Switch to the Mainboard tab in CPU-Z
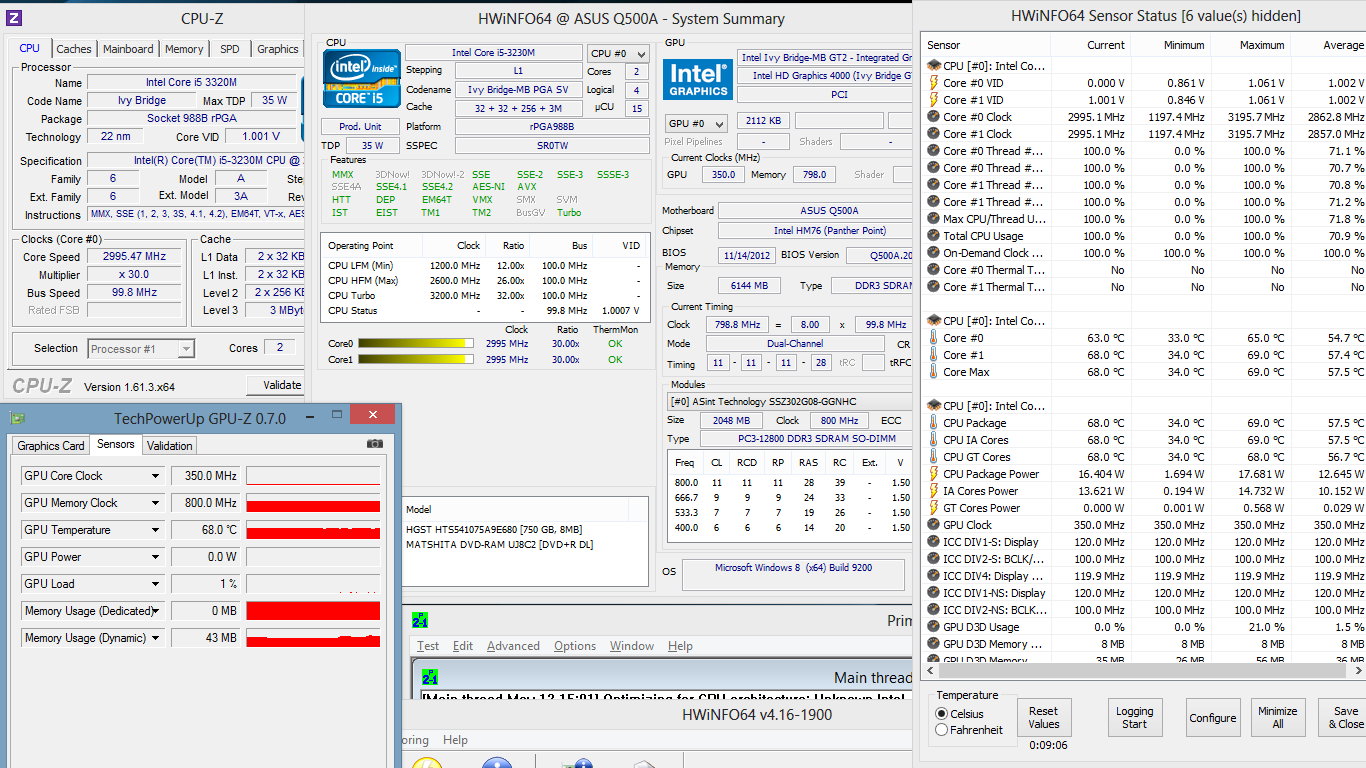The image size is (1366, 768). [x=128, y=49]
